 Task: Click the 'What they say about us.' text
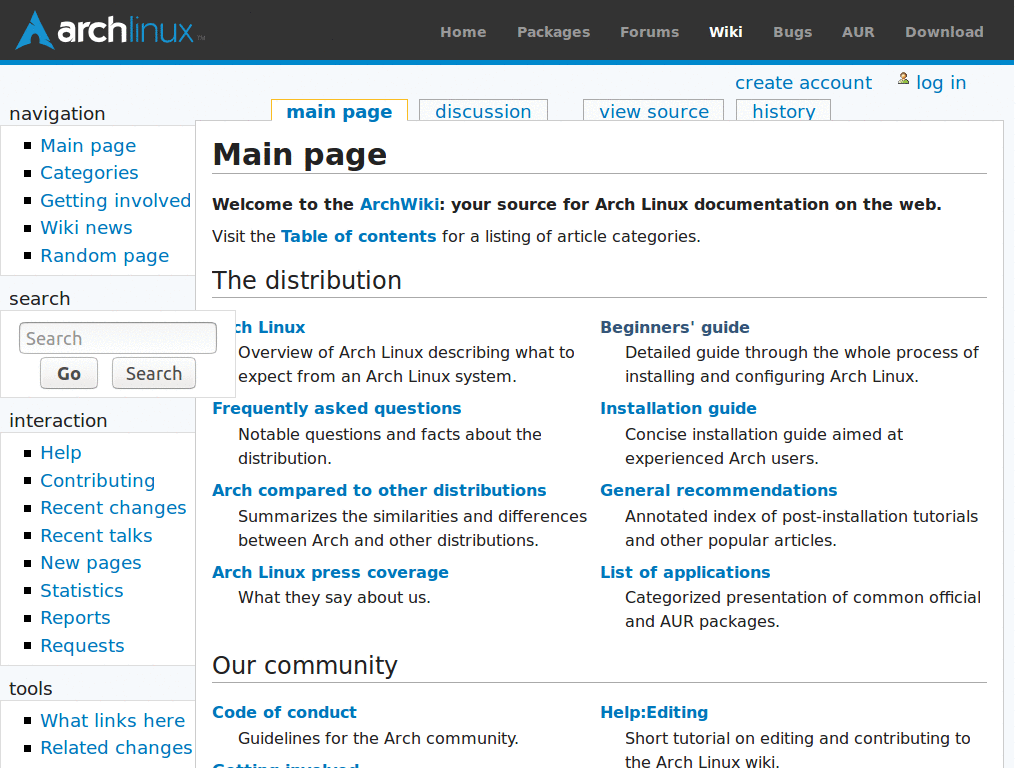334,598
